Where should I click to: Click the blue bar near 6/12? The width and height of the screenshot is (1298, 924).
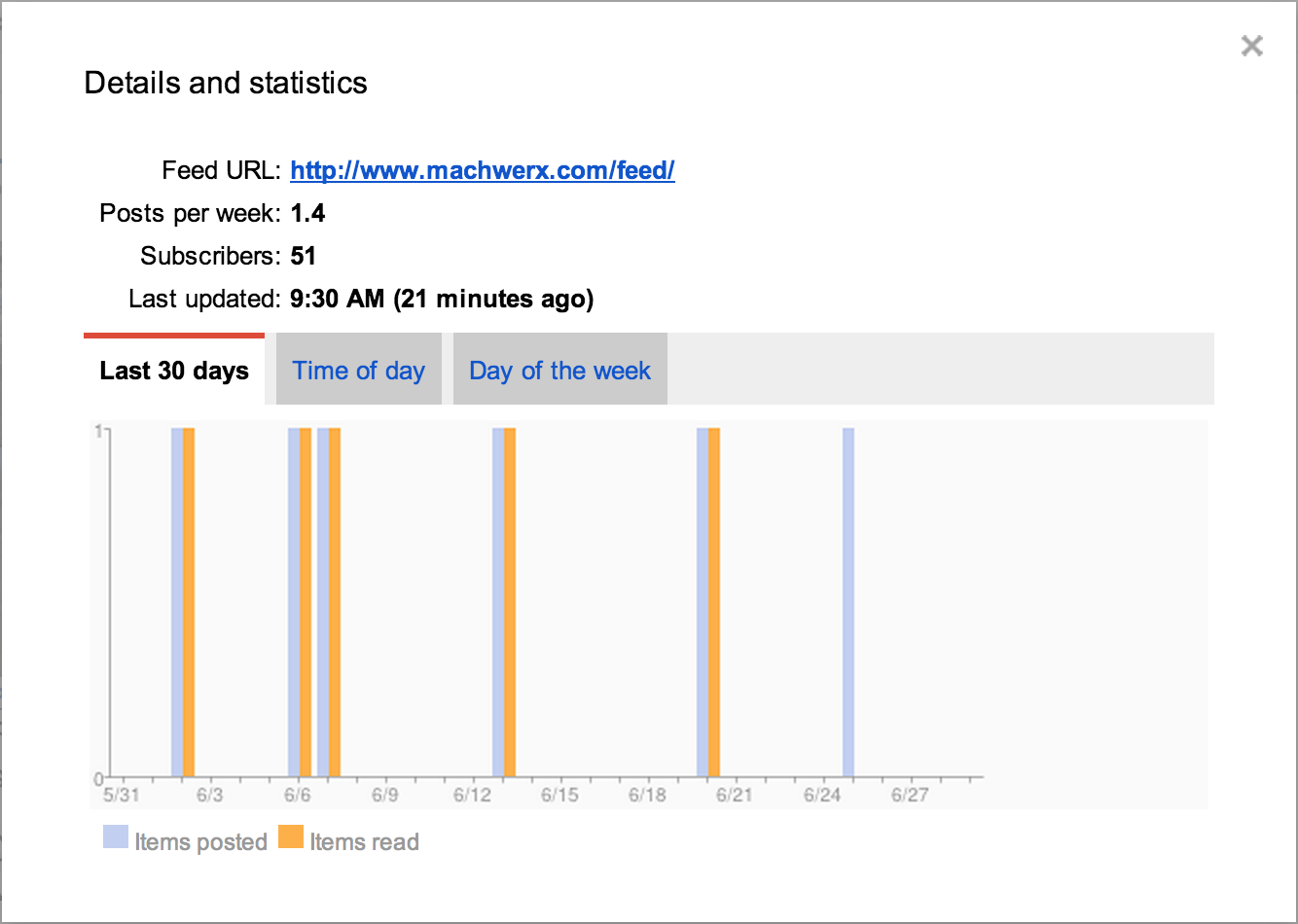(498, 602)
